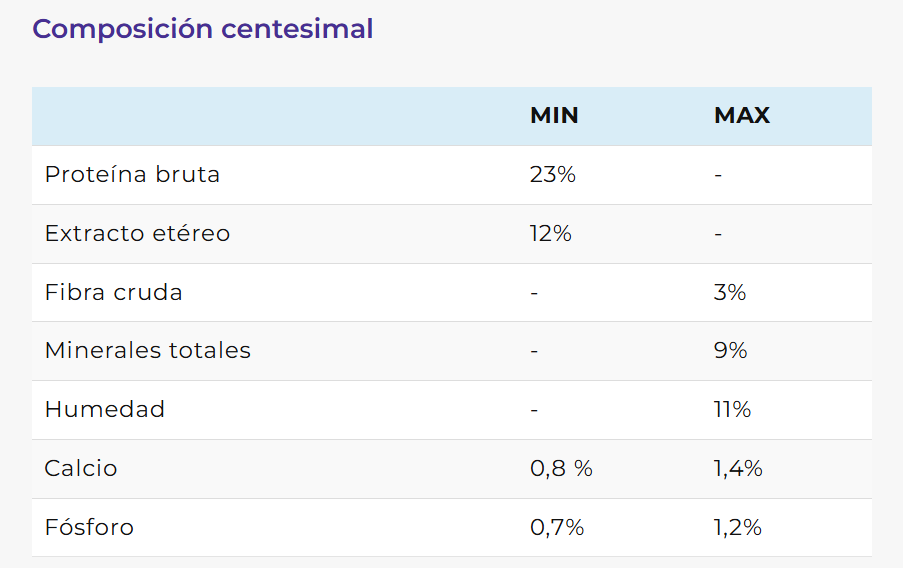Click the 0,7% Fósforo minimum value
This screenshot has height=568, width=903.
[557, 528]
